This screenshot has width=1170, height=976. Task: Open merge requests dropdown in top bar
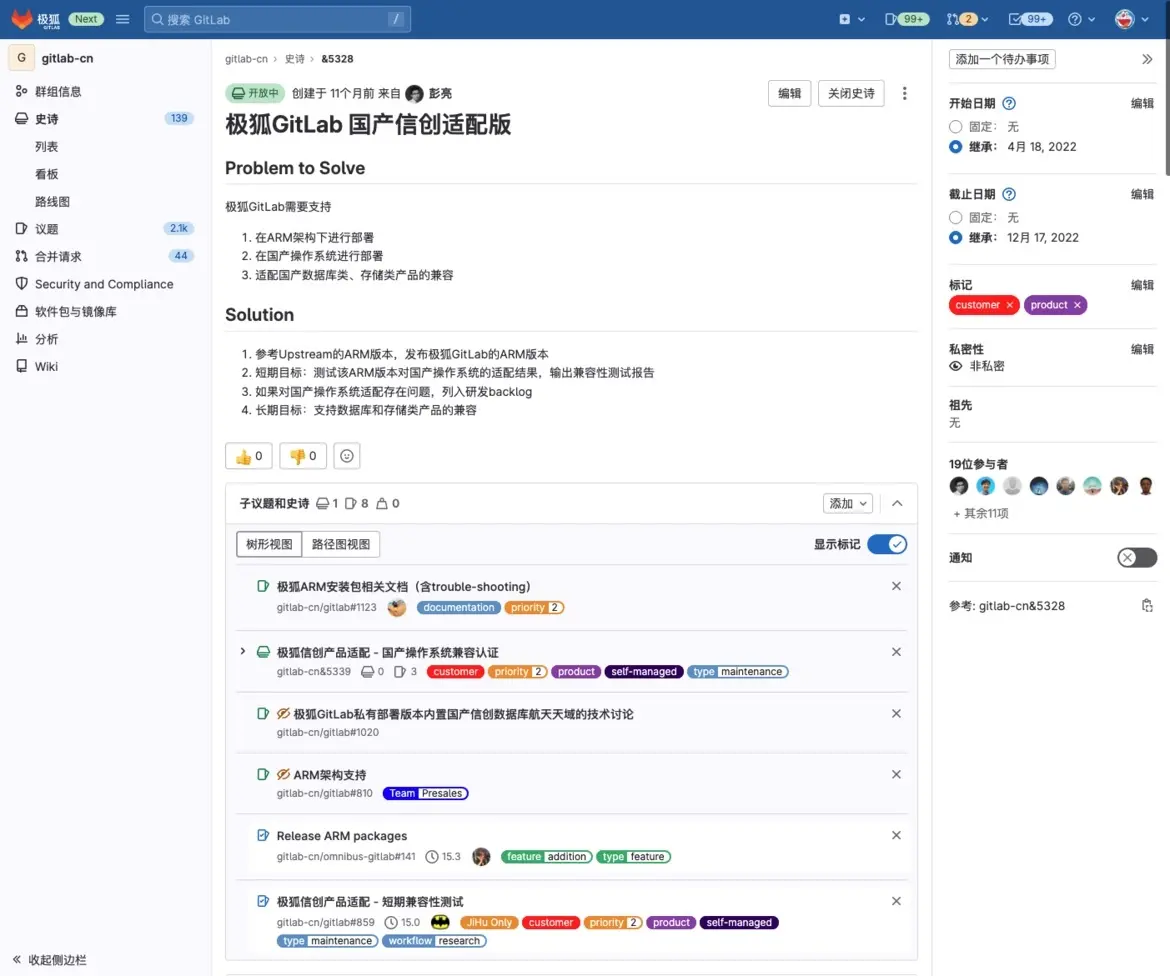click(x=967, y=19)
